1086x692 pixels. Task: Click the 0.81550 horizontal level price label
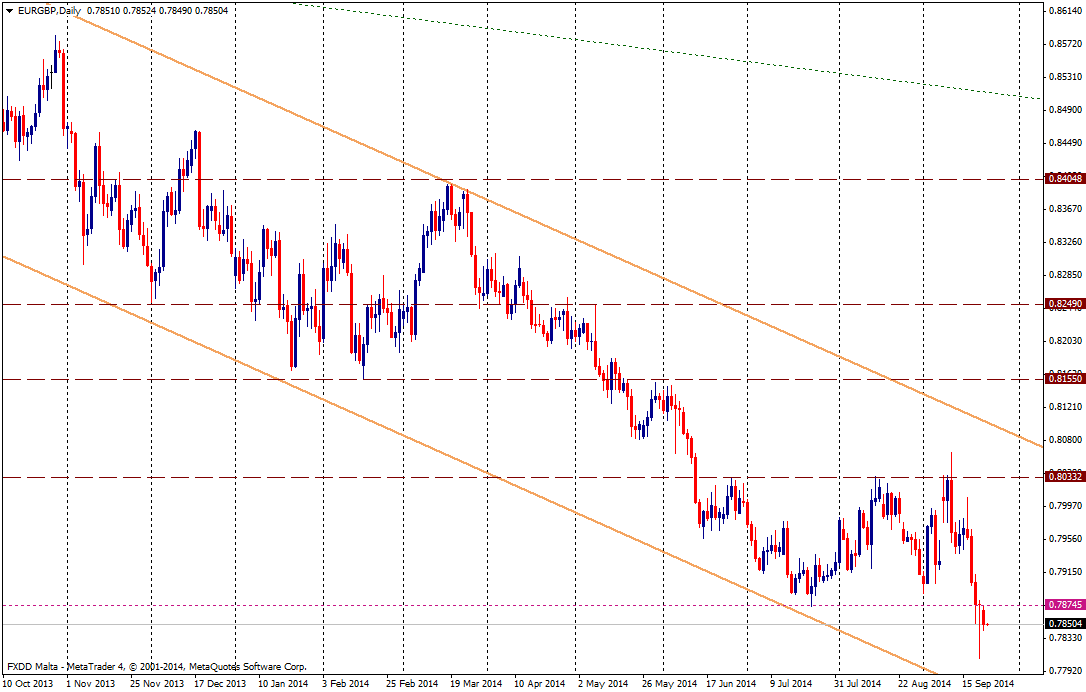click(x=1062, y=380)
